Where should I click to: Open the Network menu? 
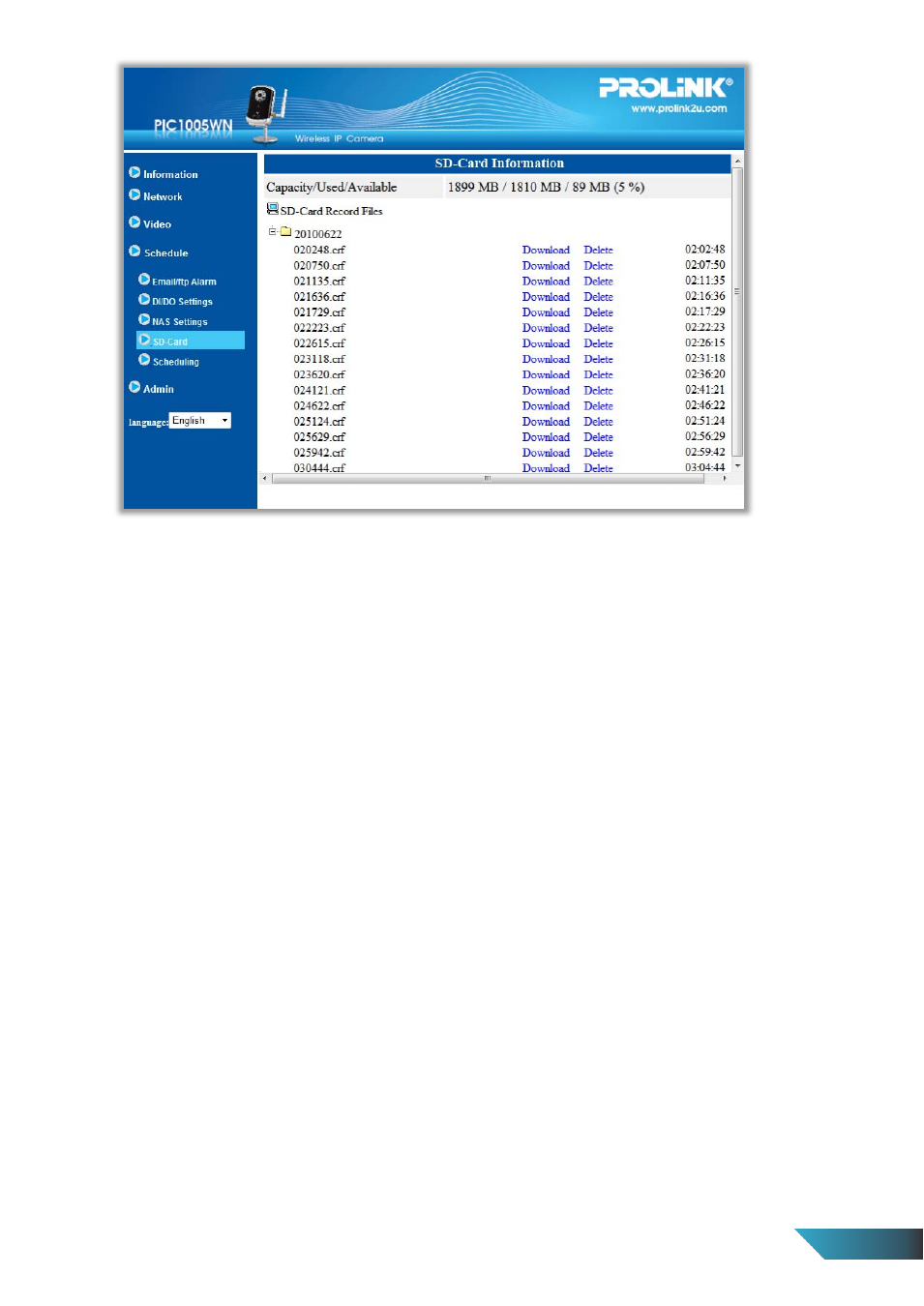pos(163,197)
